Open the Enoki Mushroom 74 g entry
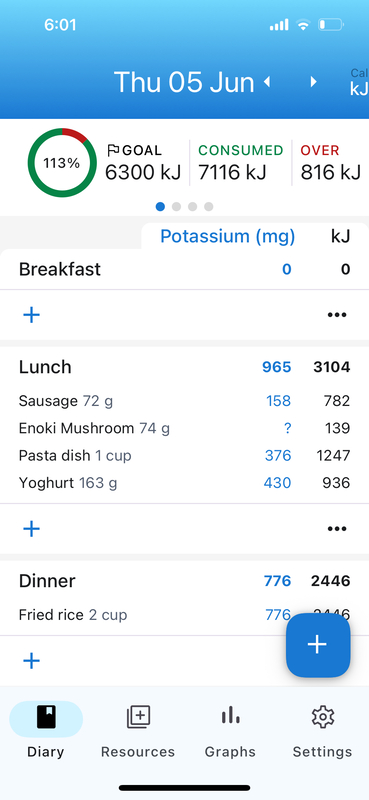 [x=184, y=428]
